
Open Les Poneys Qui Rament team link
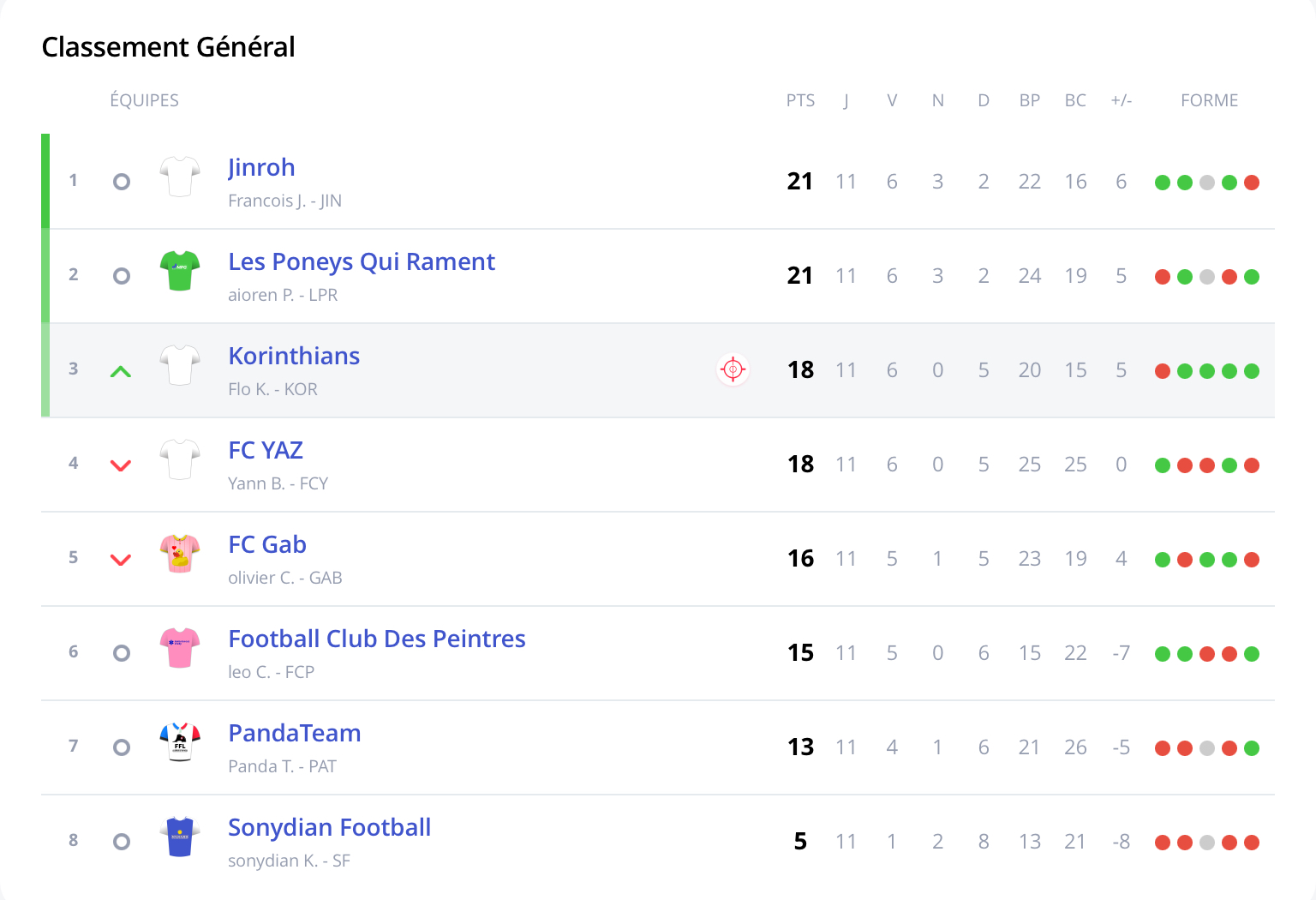tap(361, 262)
